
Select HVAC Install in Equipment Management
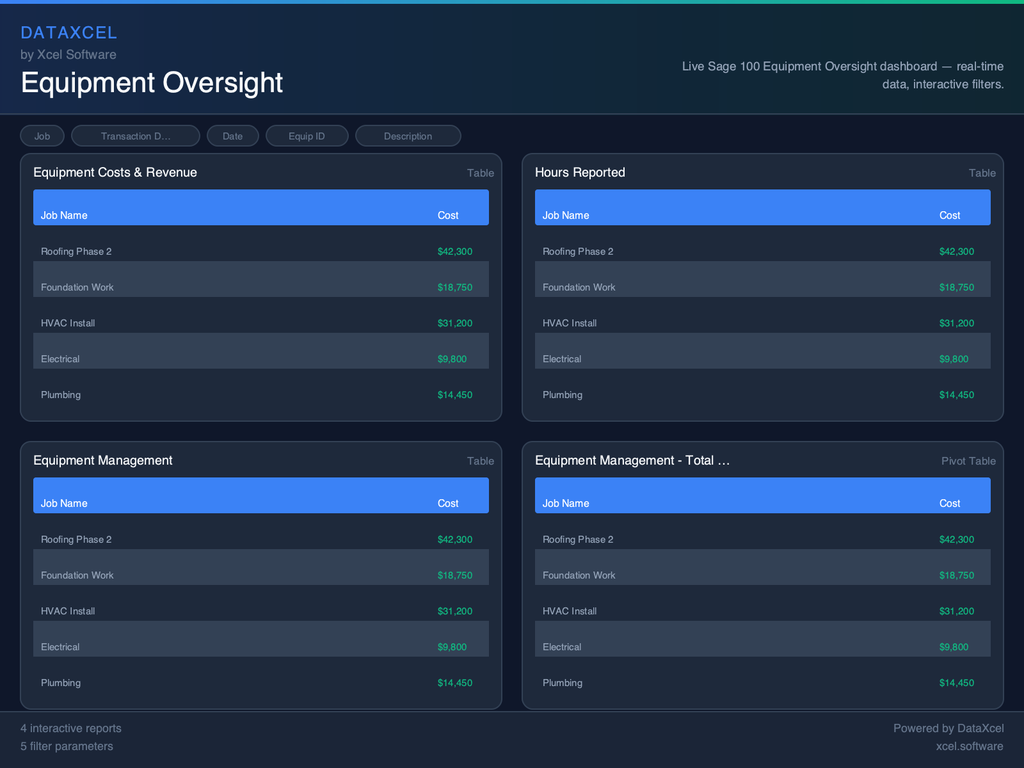pos(260,611)
